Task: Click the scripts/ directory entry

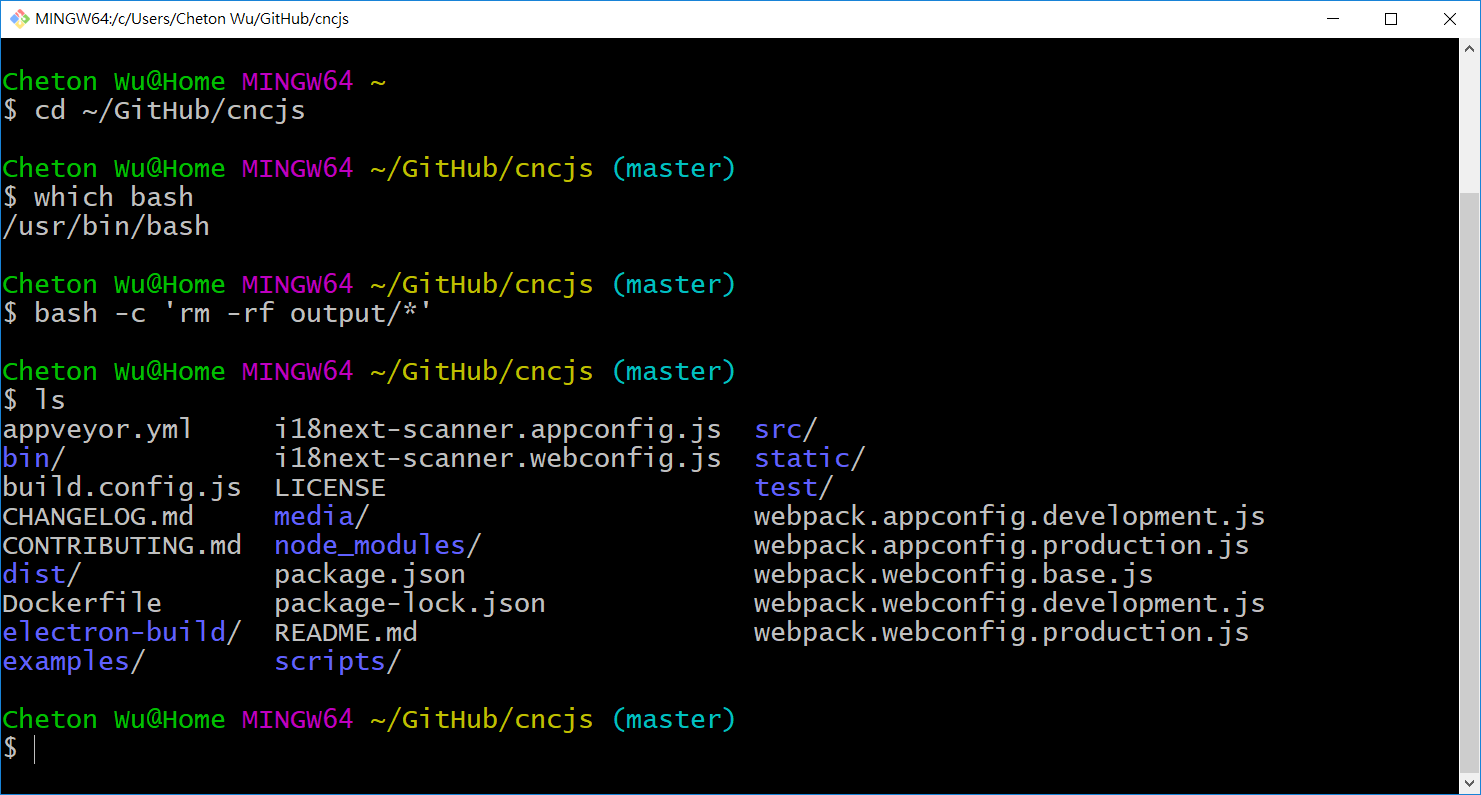Action: click(x=337, y=662)
